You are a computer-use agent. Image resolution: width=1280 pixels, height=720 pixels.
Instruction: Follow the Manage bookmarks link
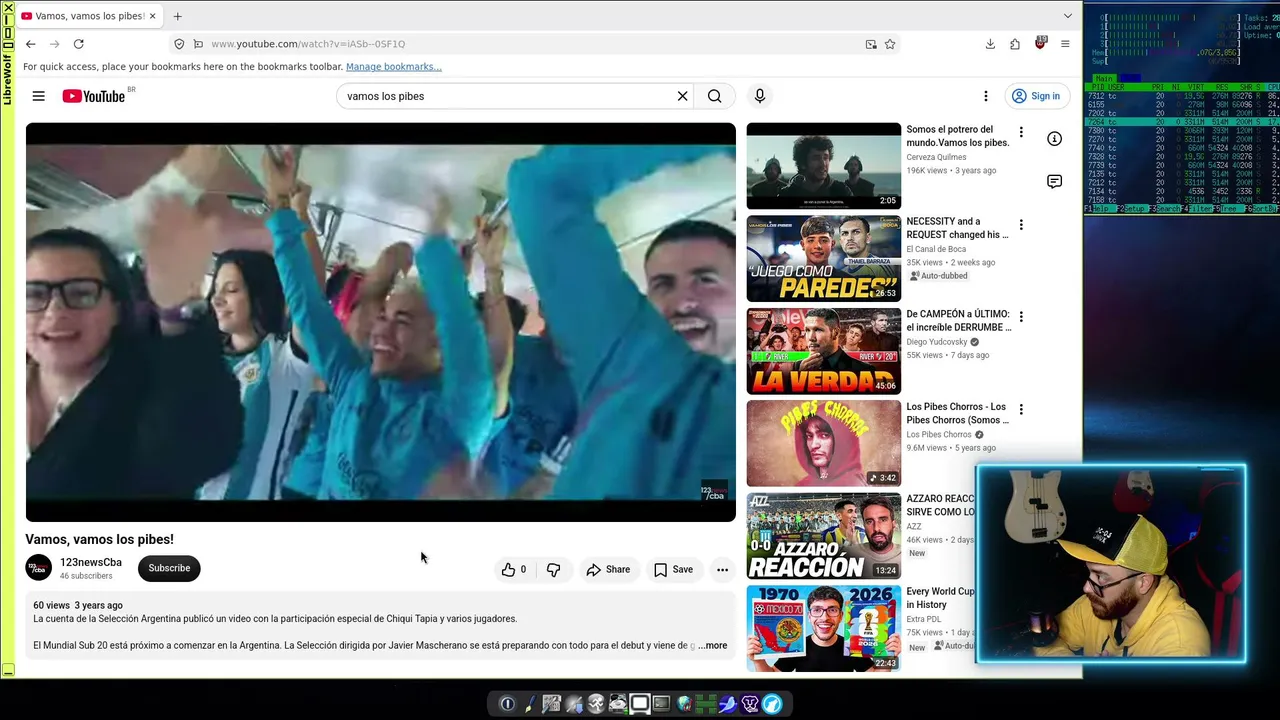coord(394,67)
